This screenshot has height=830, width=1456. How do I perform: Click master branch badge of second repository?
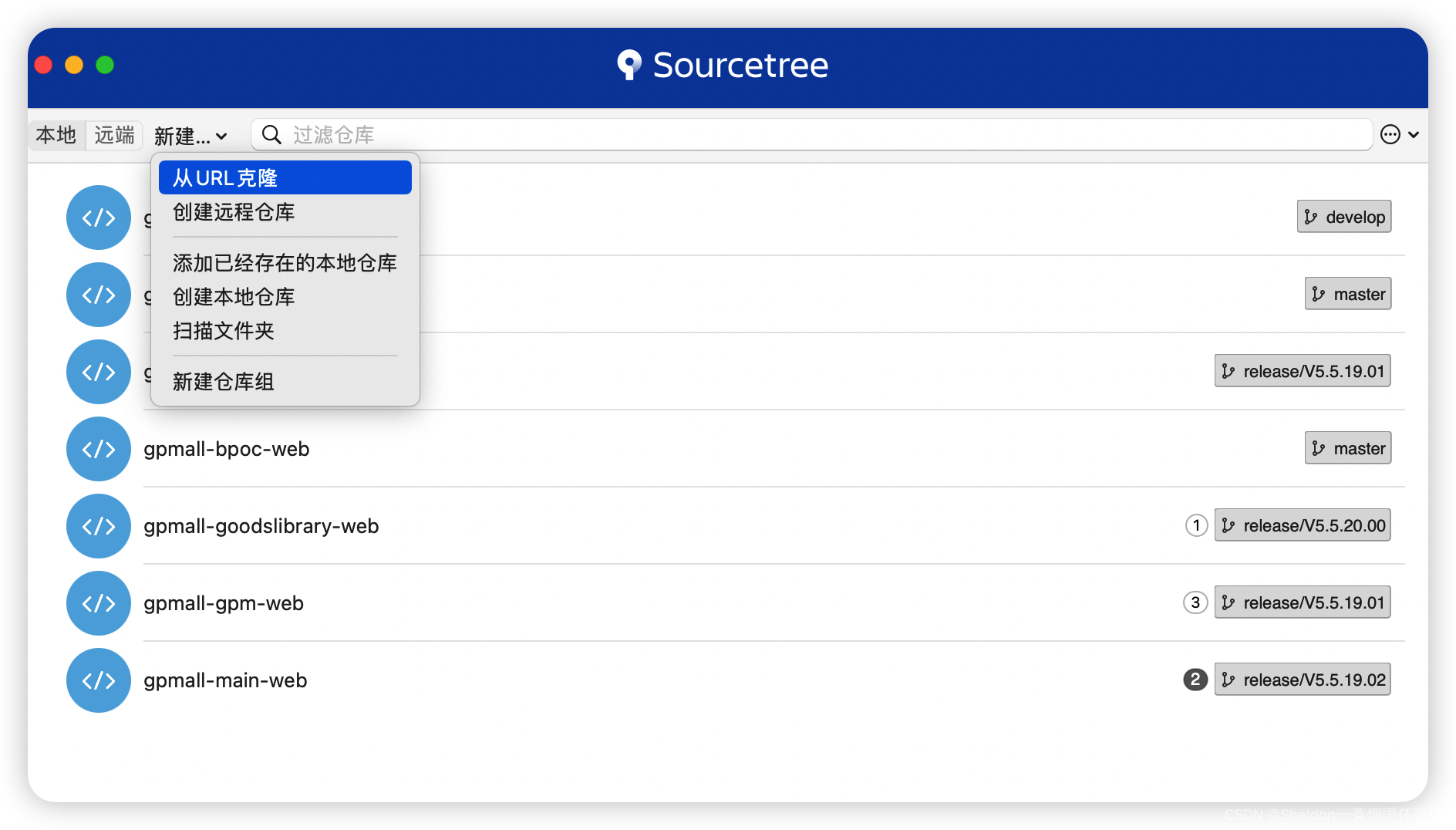coord(1348,294)
